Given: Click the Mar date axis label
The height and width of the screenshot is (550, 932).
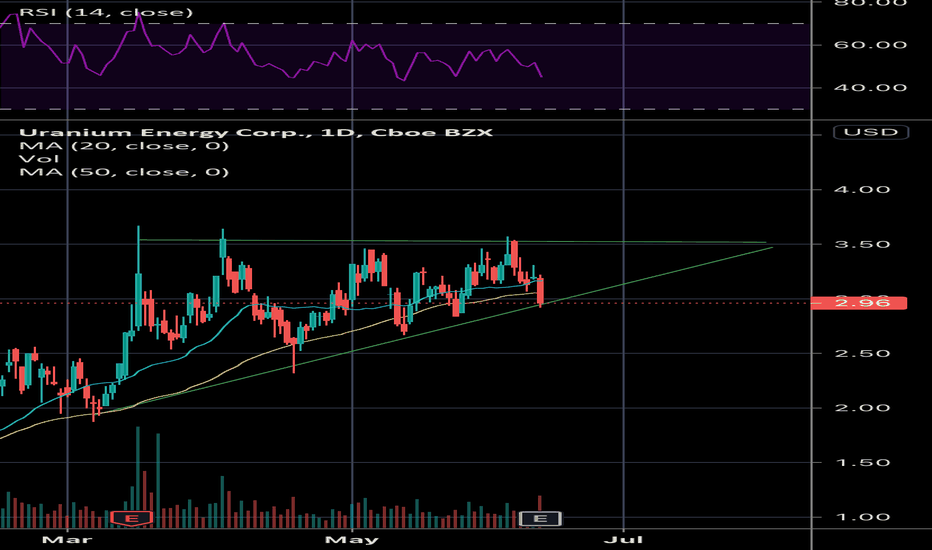Looking at the screenshot, I should point(67,540).
